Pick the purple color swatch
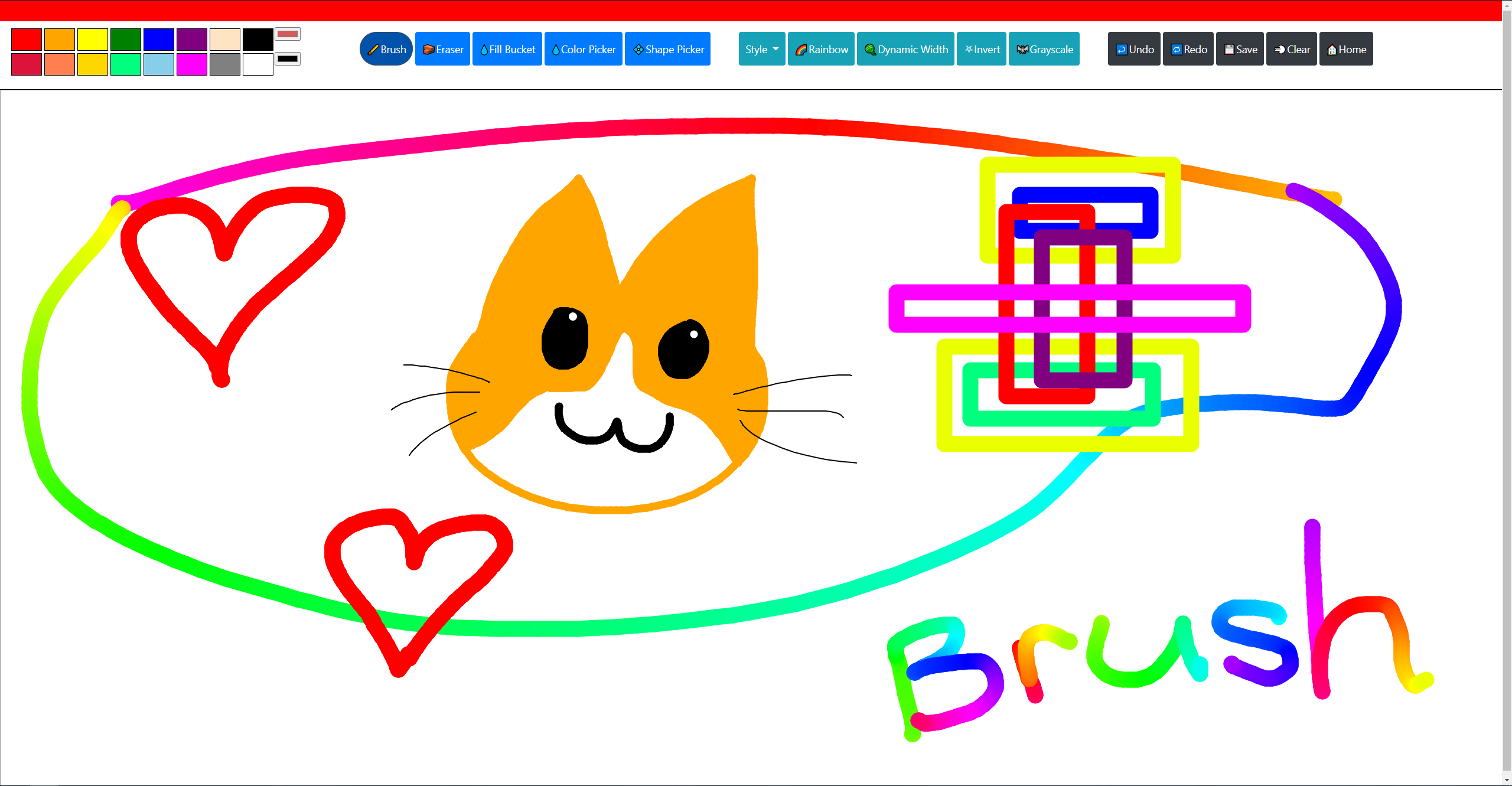Viewport: 1512px width, 786px height. click(192, 40)
